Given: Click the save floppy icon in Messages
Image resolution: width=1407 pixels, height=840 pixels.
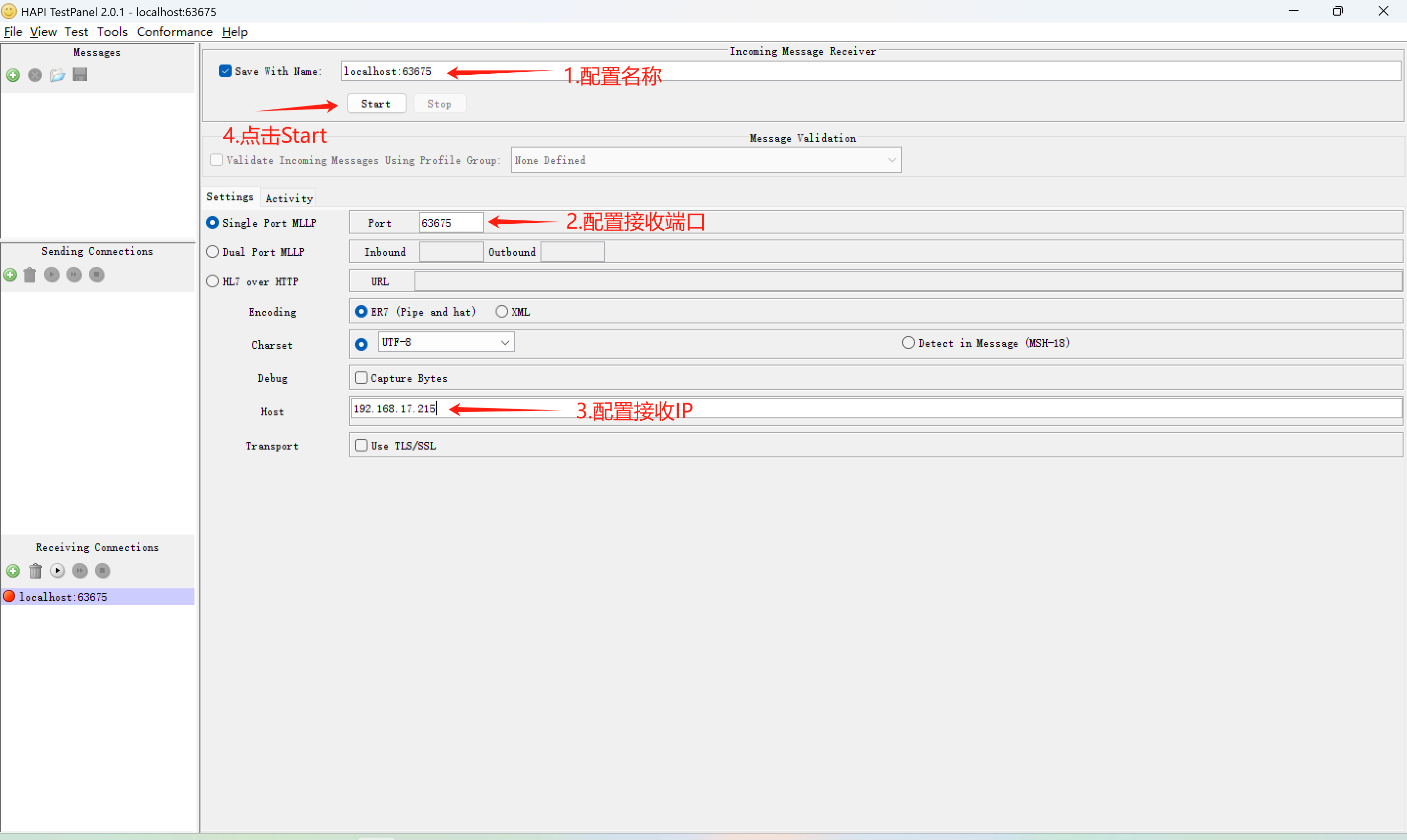Looking at the screenshot, I should point(80,75).
